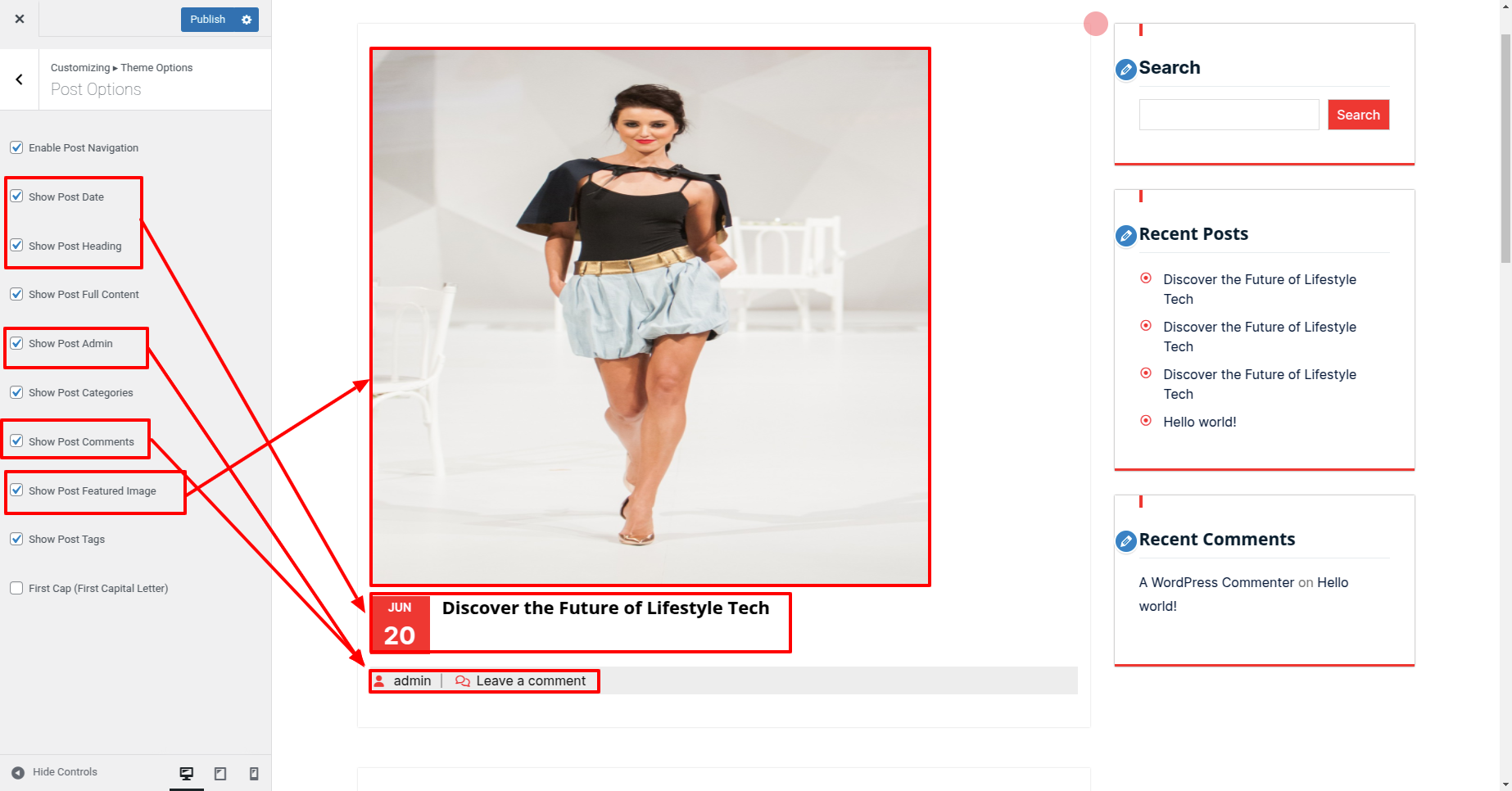Viewport: 1512px width, 791px height.
Task: Uncheck Enable Post Navigation
Action: (16, 147)
